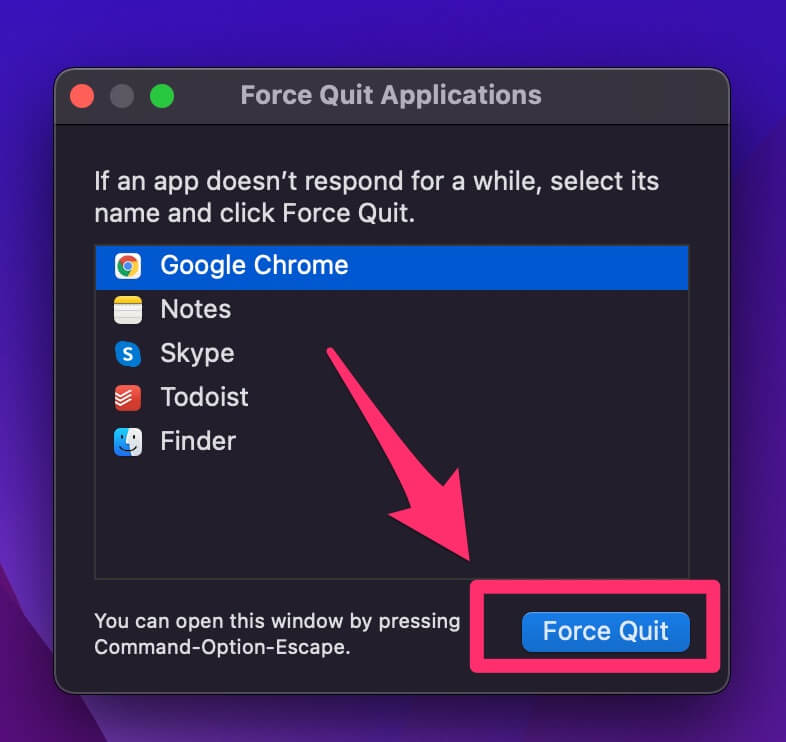The width and height of the screenshot is (786, 742).
Task: Click the instruction text about unresponsive apps
Action: pyautogui.click(x=376, y=197)
